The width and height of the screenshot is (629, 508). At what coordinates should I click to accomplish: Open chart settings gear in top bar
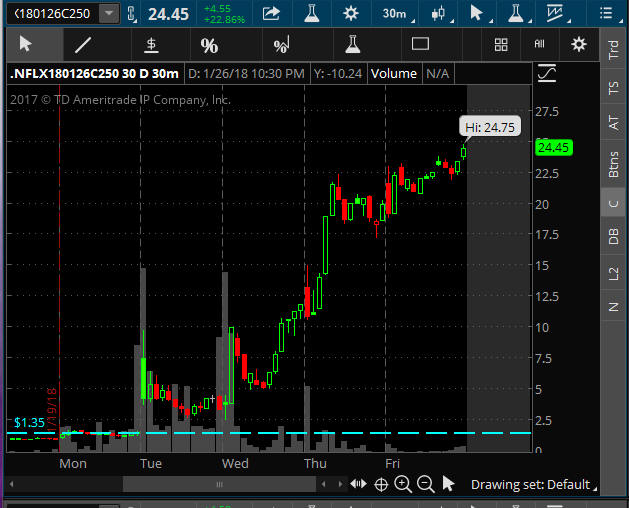pyautogui.click(x=351, y=13)
